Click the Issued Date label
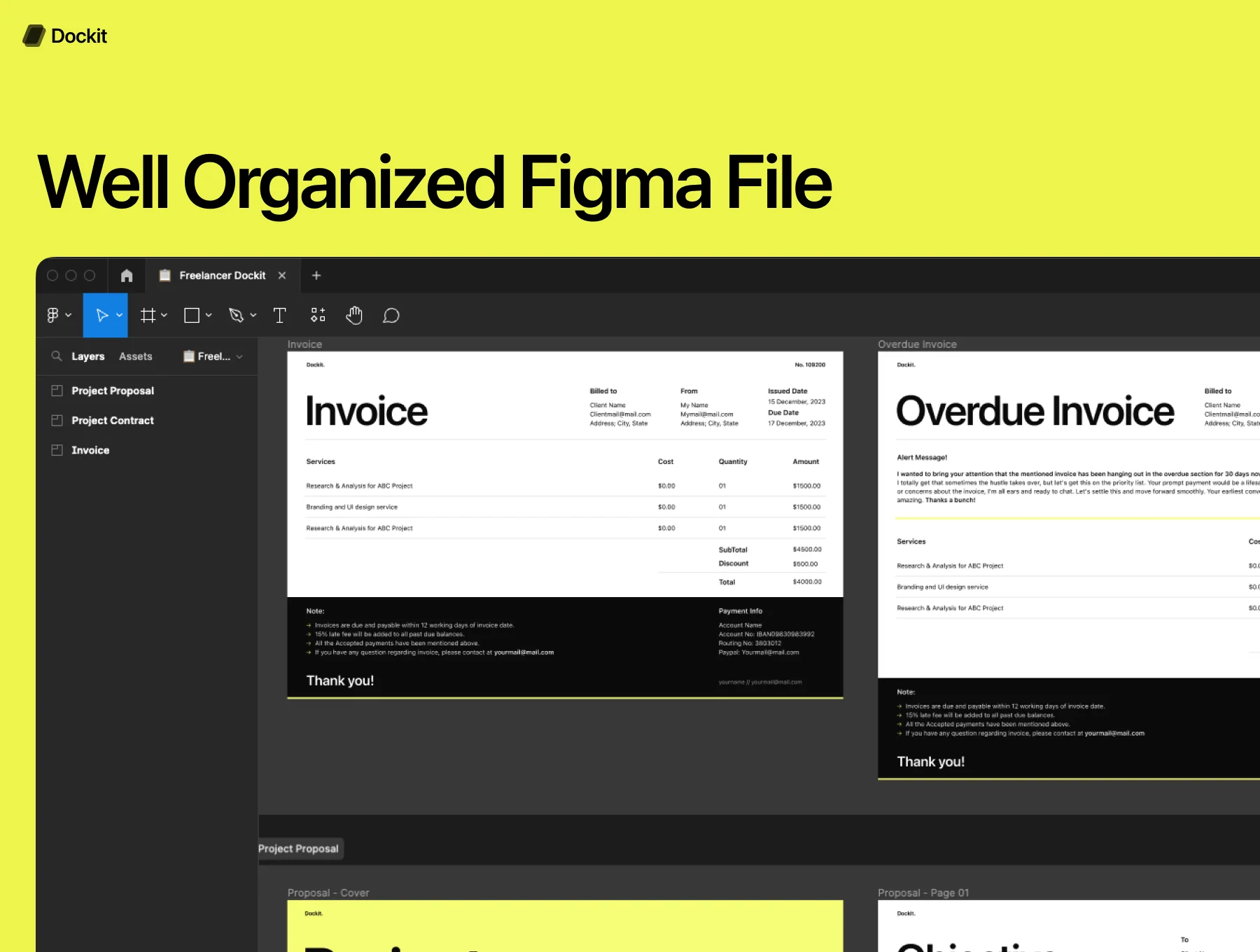The height and width of the screenshot is (952, 1260). pyautogui.click(x=787, y=391)
